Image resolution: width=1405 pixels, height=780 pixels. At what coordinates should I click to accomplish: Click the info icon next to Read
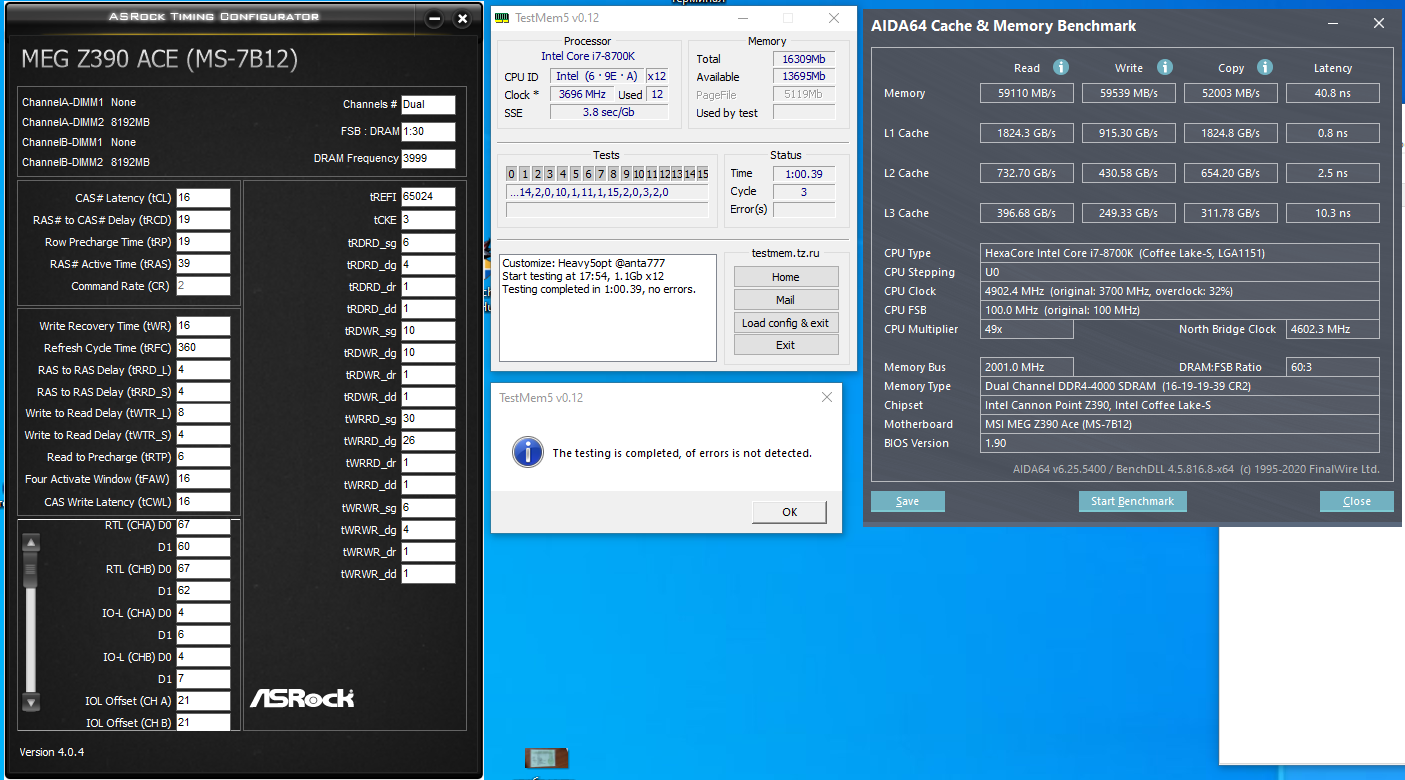pos(1061,68)
